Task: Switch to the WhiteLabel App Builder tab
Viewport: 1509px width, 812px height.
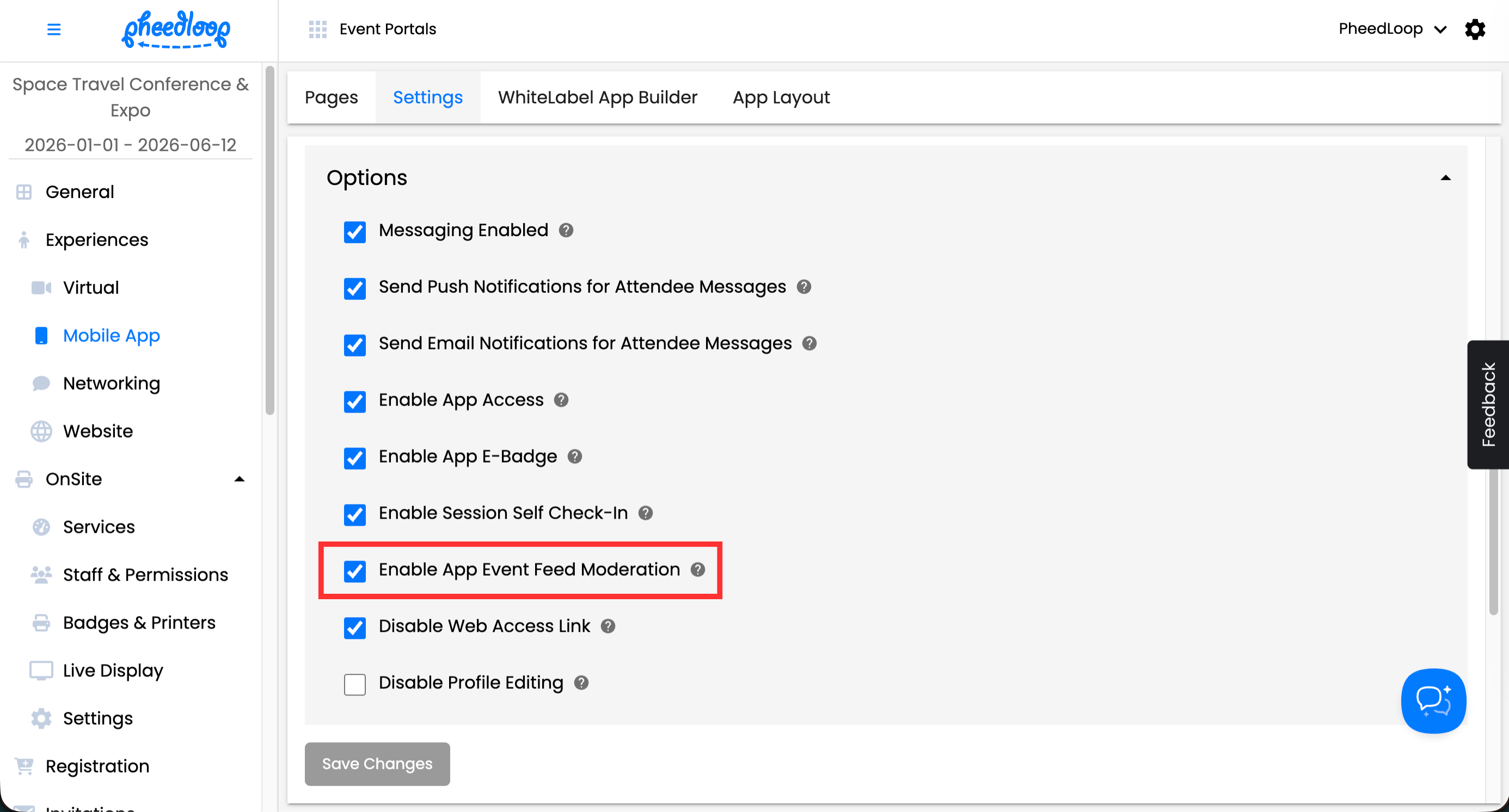Action: click(x=598, y=97)
